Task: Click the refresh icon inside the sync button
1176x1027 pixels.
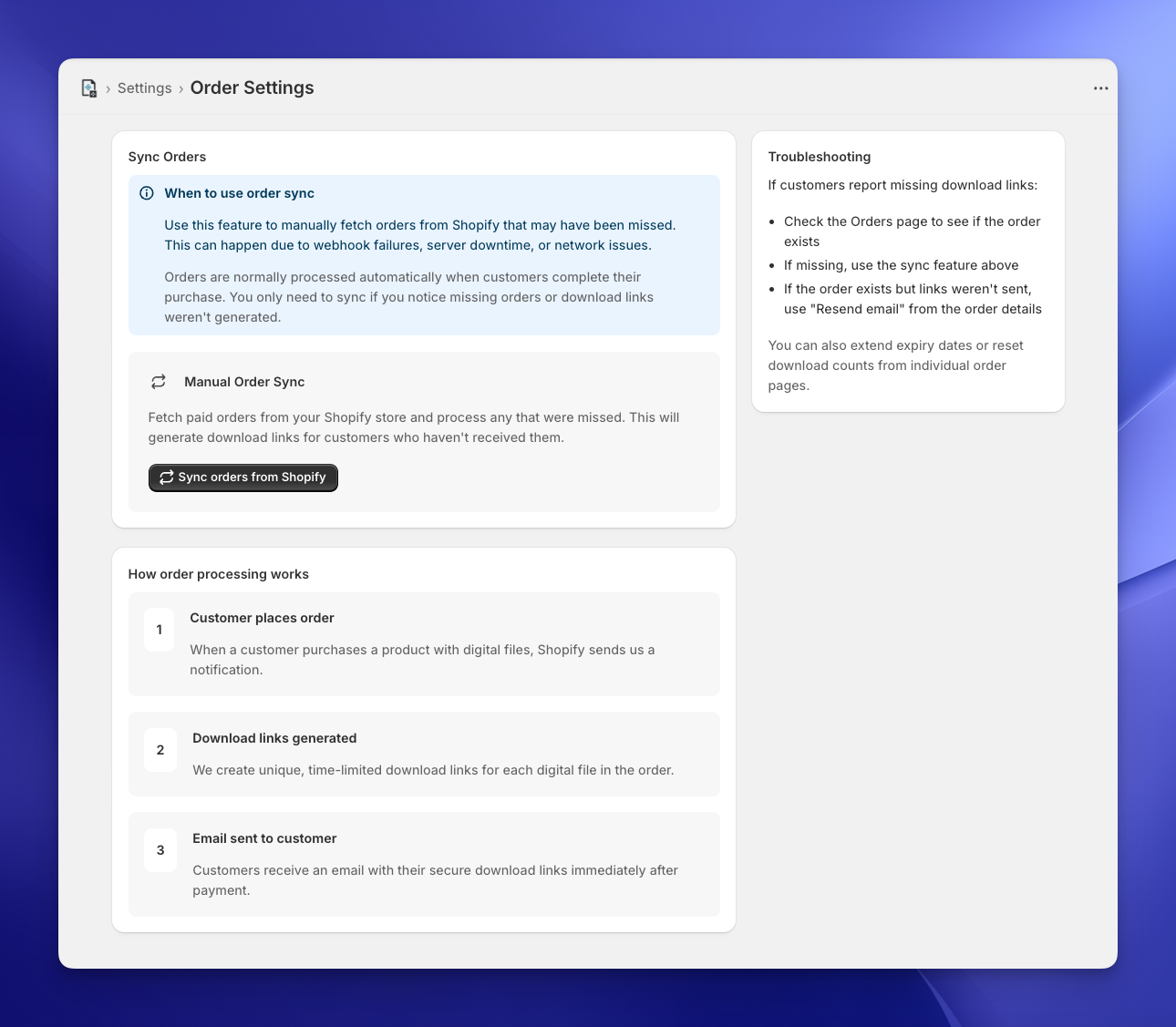Action: point(166,477)
